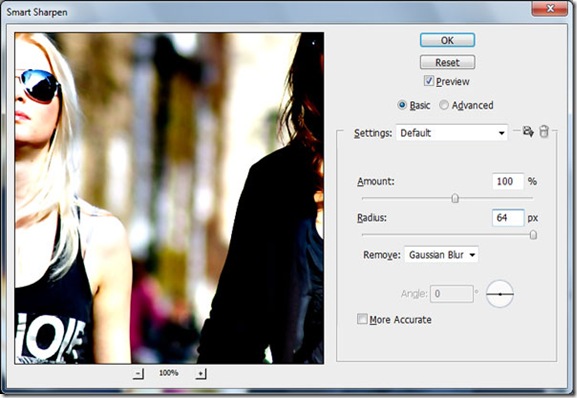Screen dimensions: 577x398
Task: Focus the Radius value field
Action: 508,218
